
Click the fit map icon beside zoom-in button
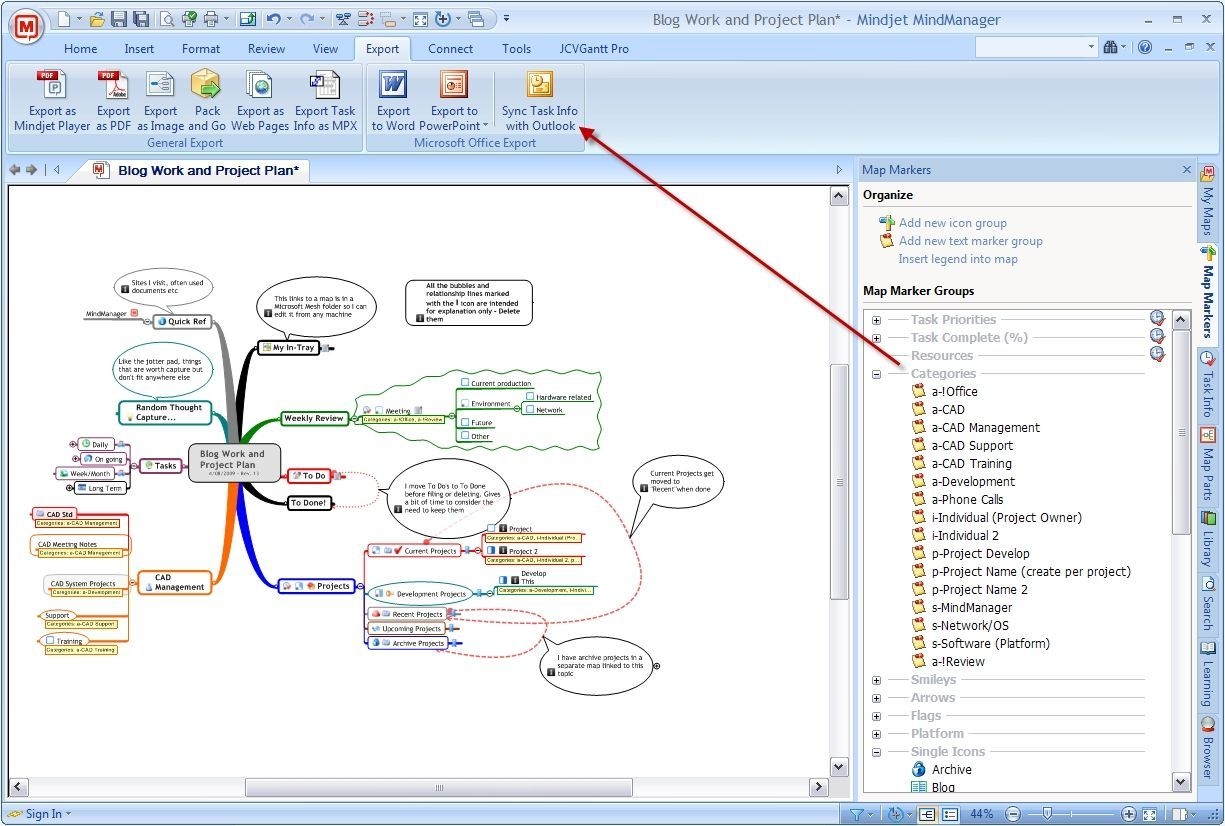(x=1150, y=815)
